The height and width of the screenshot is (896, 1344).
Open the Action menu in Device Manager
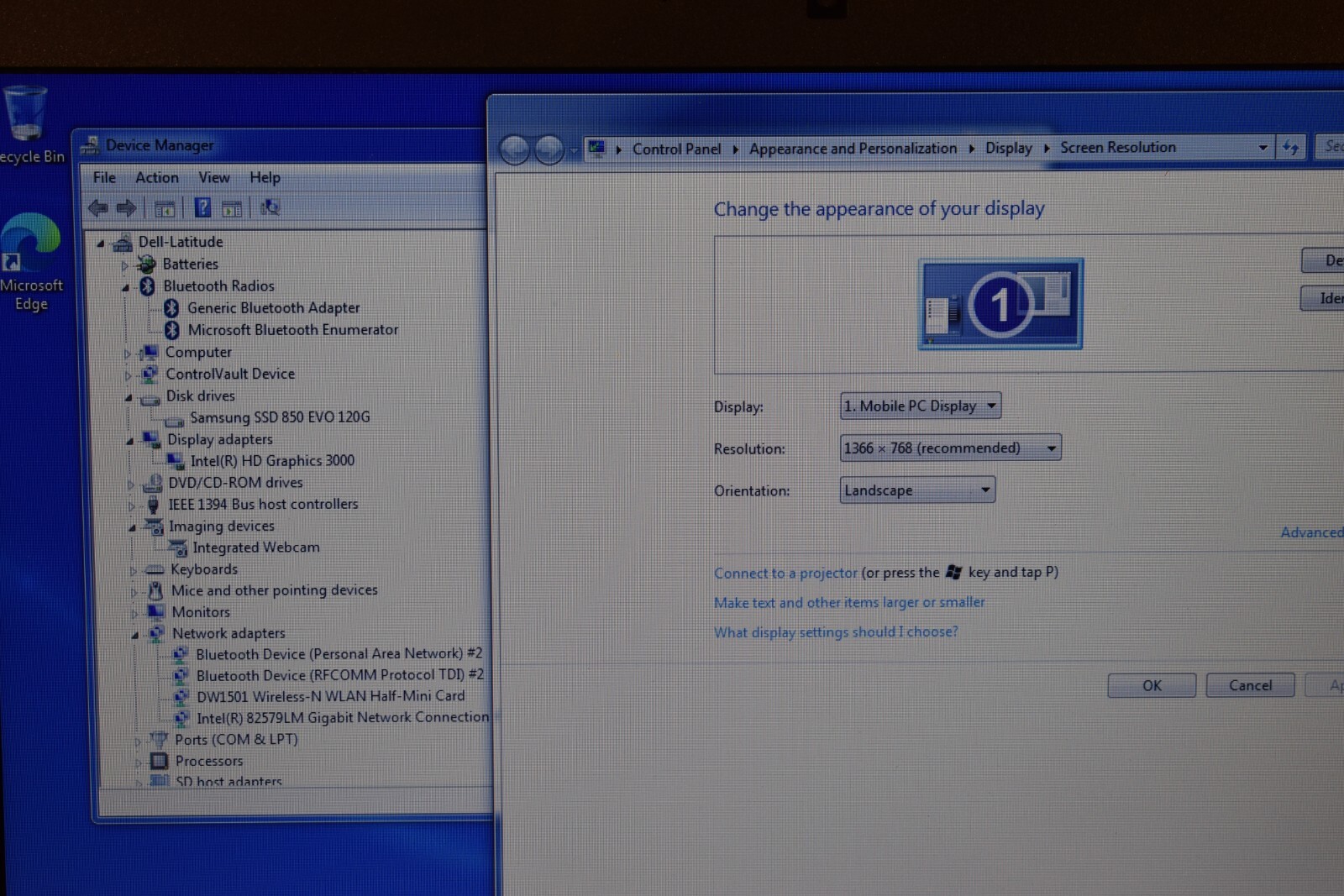tap(157, 177)
